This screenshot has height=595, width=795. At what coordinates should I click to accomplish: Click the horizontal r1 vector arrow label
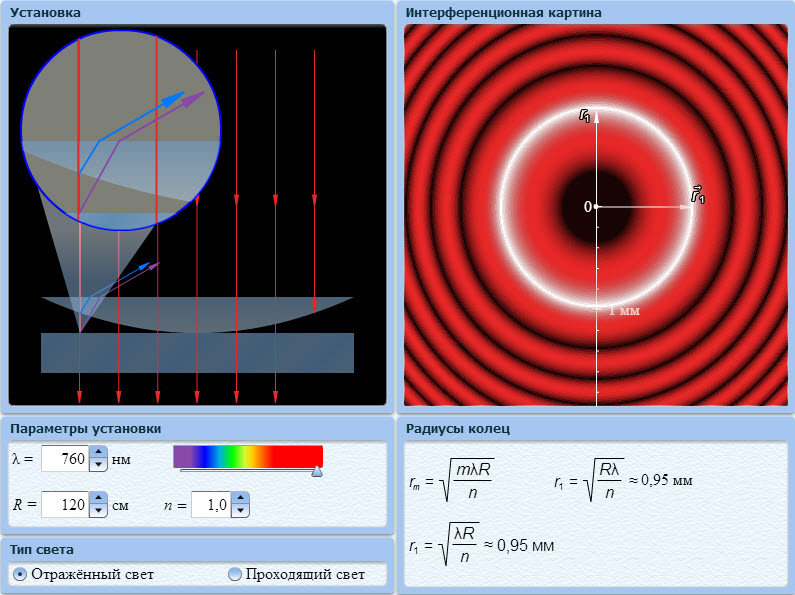pos(698,195)
